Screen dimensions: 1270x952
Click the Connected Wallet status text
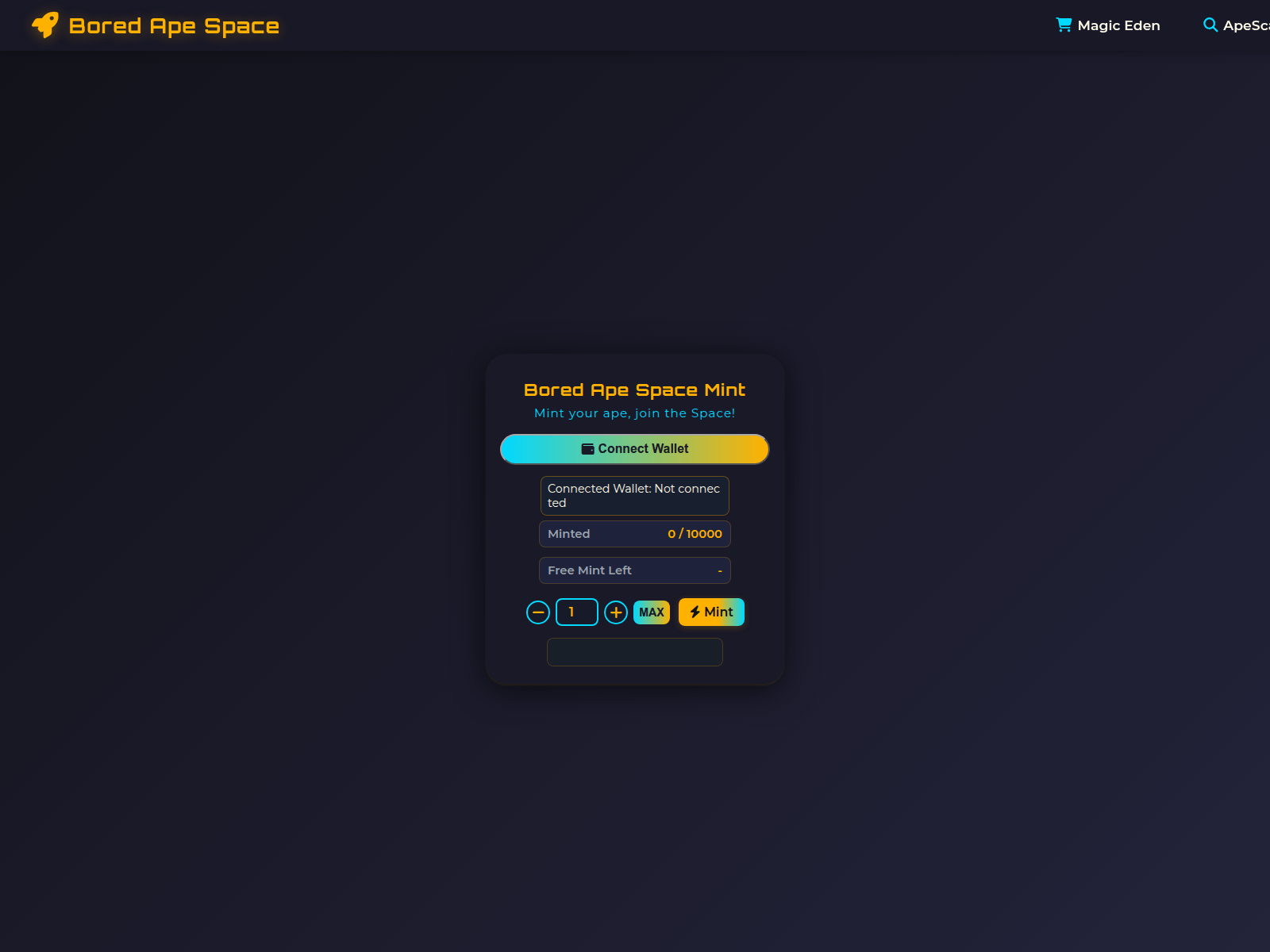(x=635, y=496)
